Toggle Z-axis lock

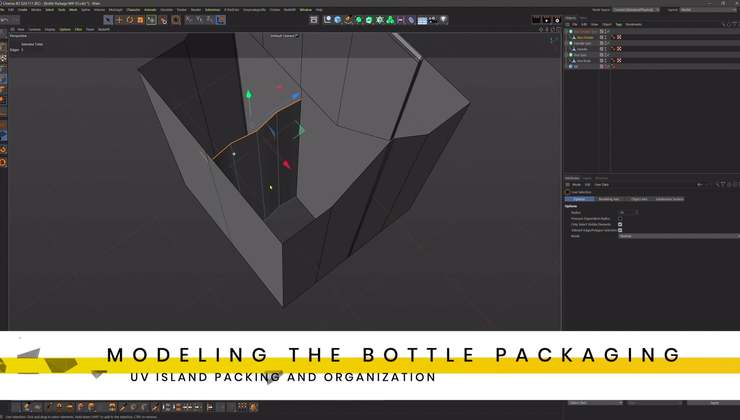point(210,20)
